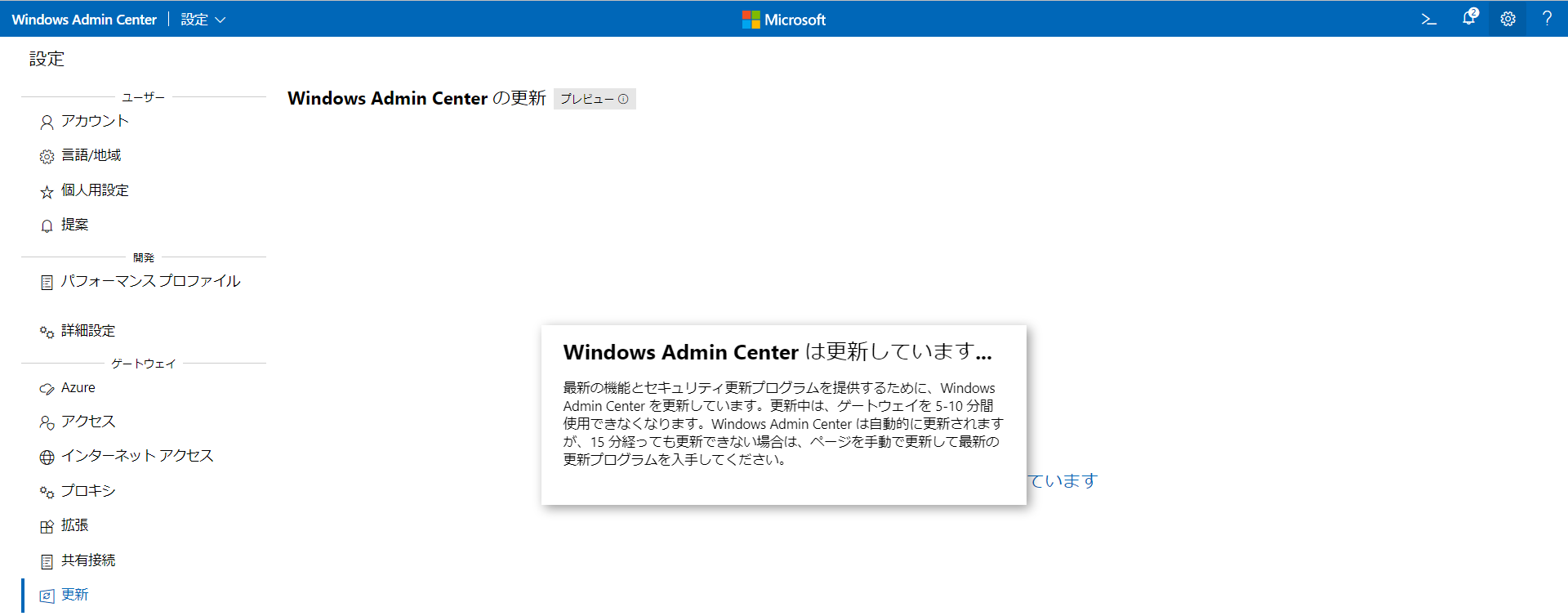Screen dimensions: 1568x616
Task: Click the プロキシ gears icon
Action: 47,493
